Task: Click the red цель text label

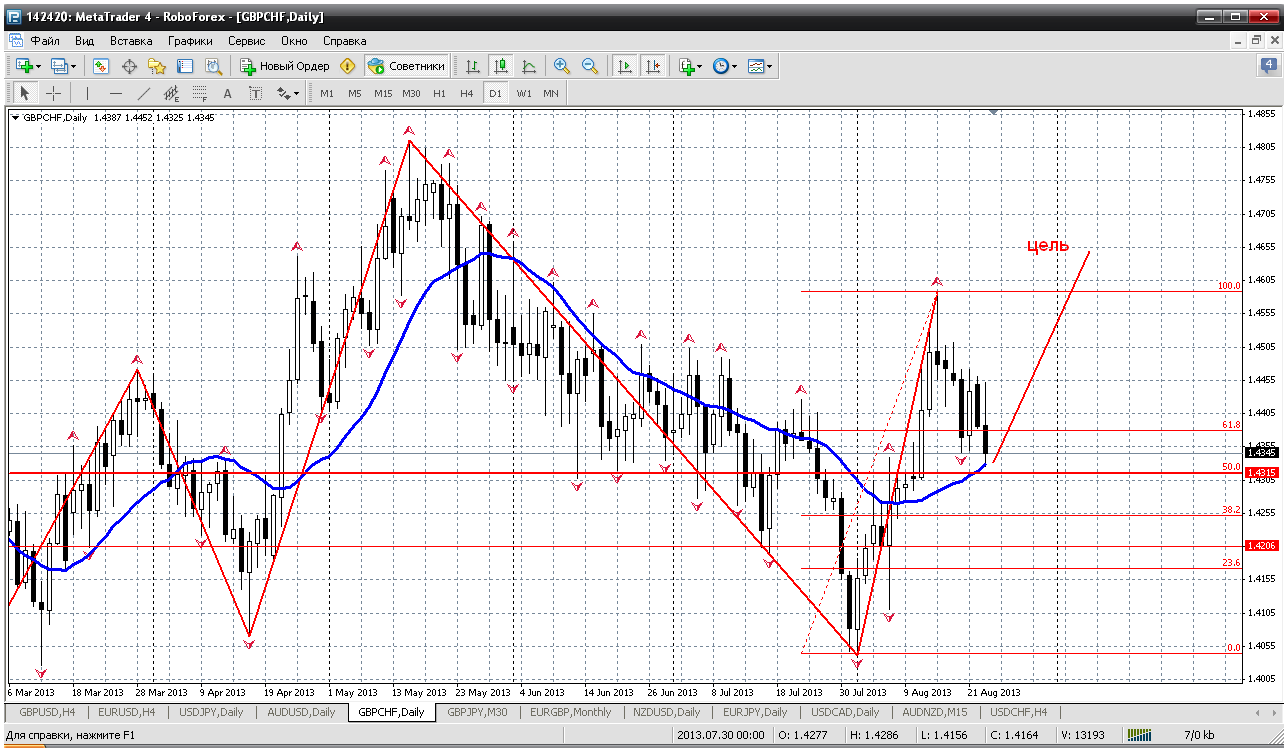Action: tap(1049, 245)
